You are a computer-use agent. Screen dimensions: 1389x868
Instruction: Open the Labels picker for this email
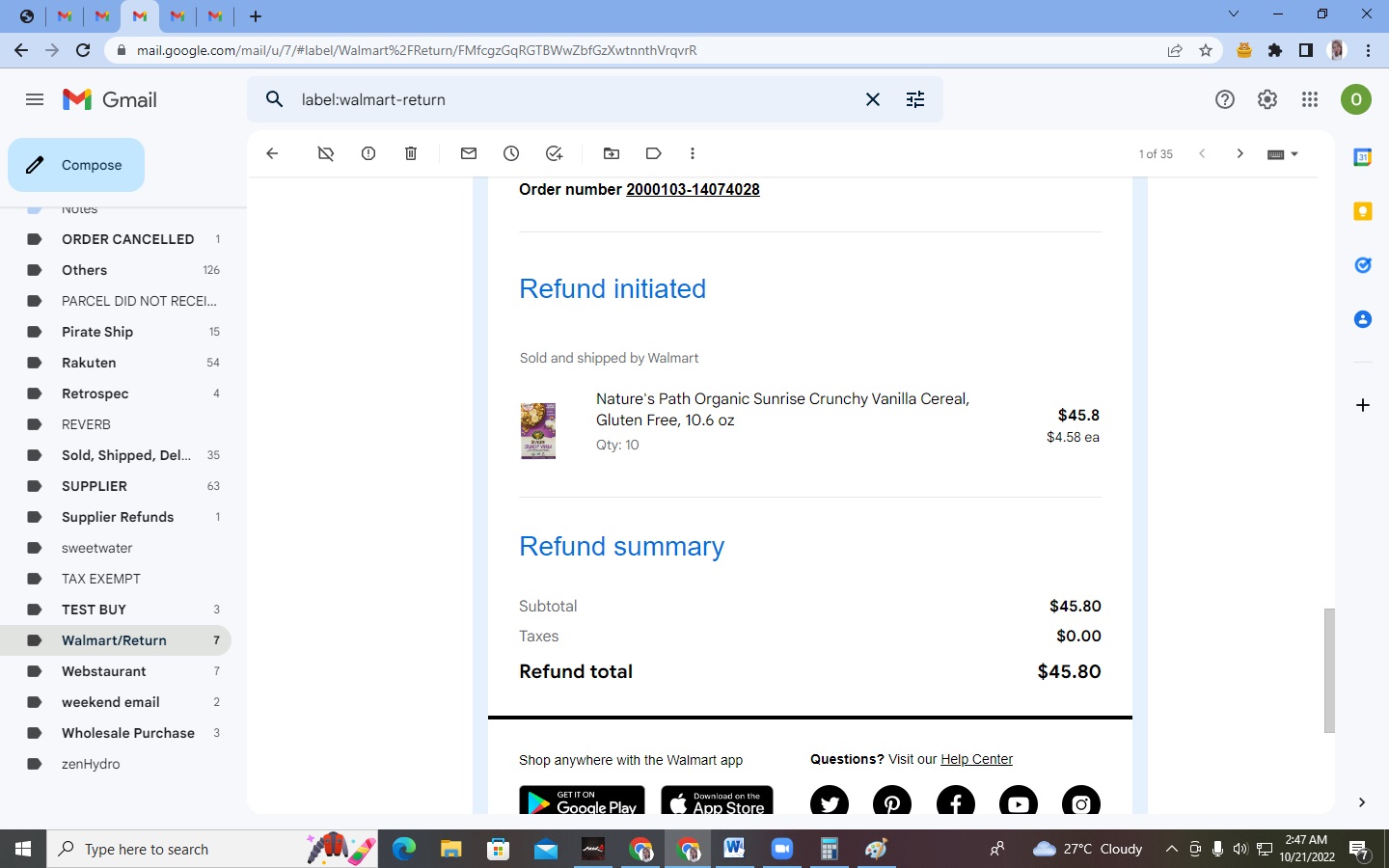tap(654, 153)
